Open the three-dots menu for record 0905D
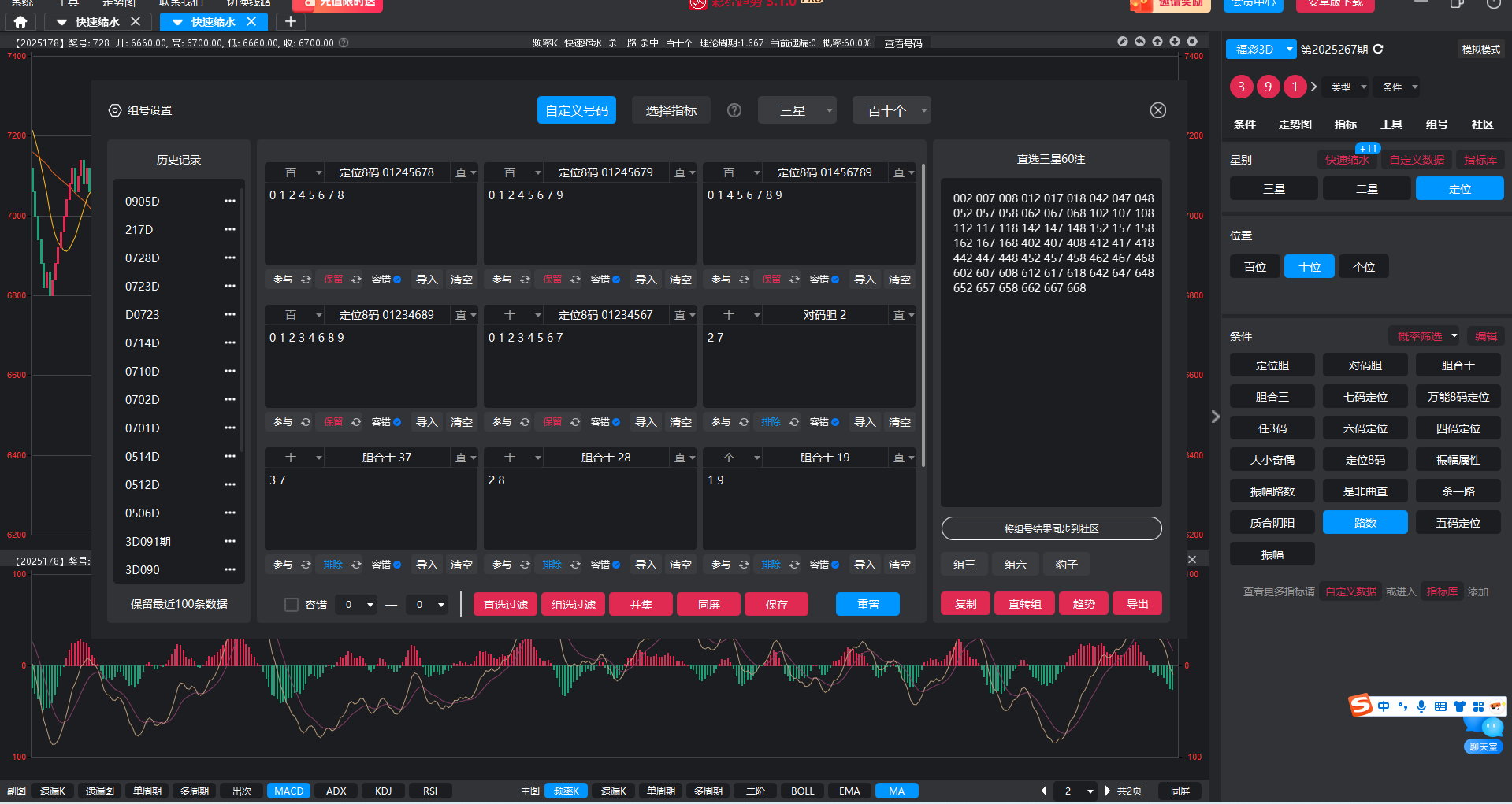1512x804 pixels. pos(229,201)
